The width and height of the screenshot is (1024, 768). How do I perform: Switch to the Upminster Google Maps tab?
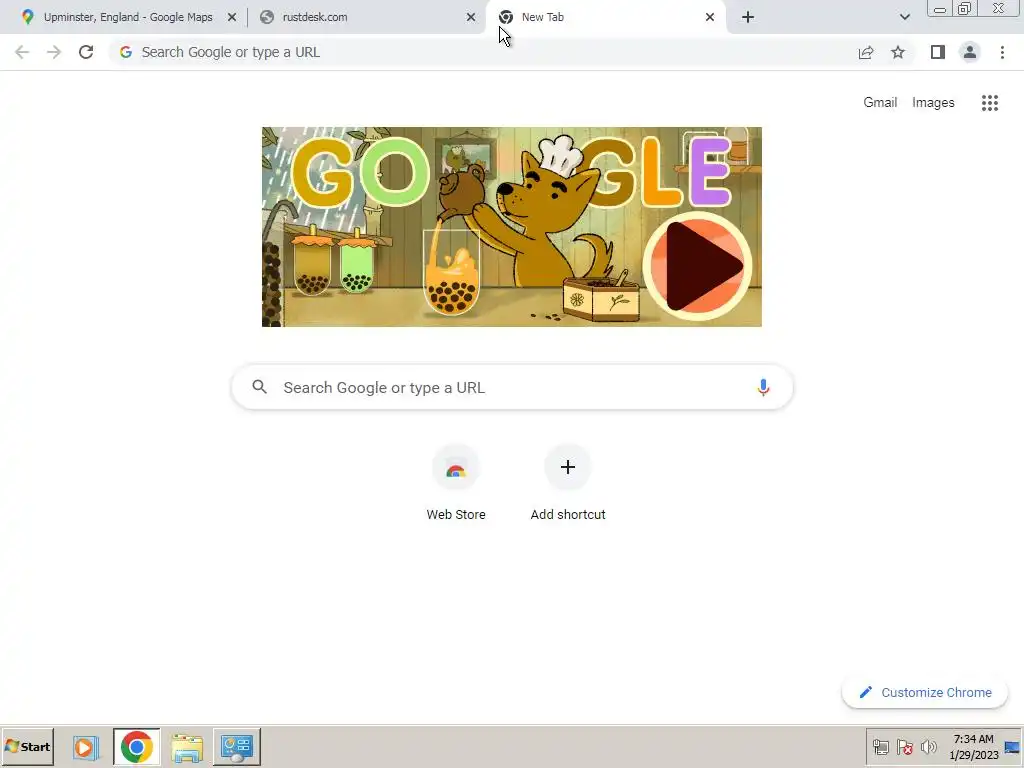pyautogui.click(x=128, y=17)
